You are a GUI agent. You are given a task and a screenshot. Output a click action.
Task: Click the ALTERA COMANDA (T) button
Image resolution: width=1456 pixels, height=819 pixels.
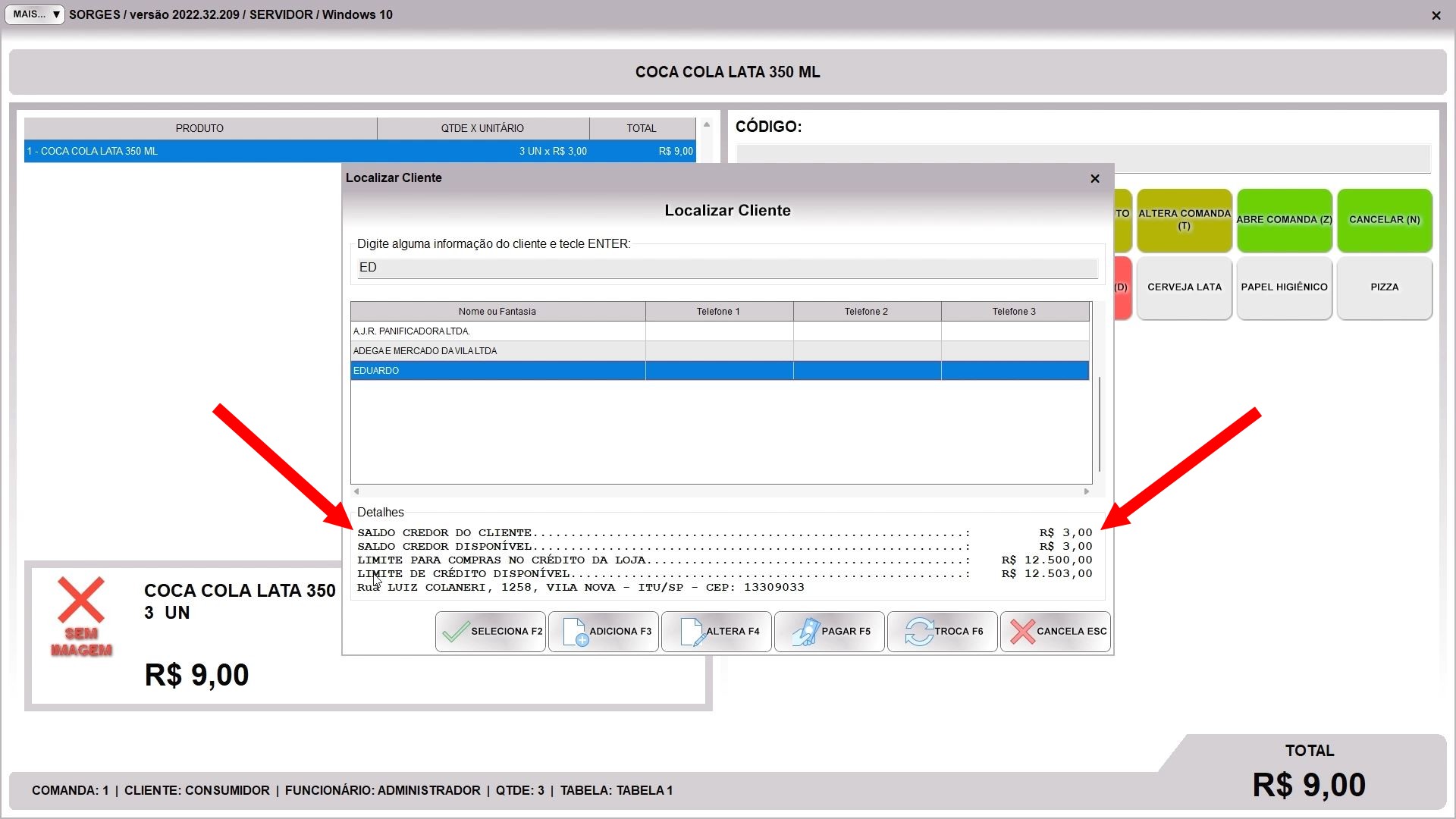[1185, 220]
